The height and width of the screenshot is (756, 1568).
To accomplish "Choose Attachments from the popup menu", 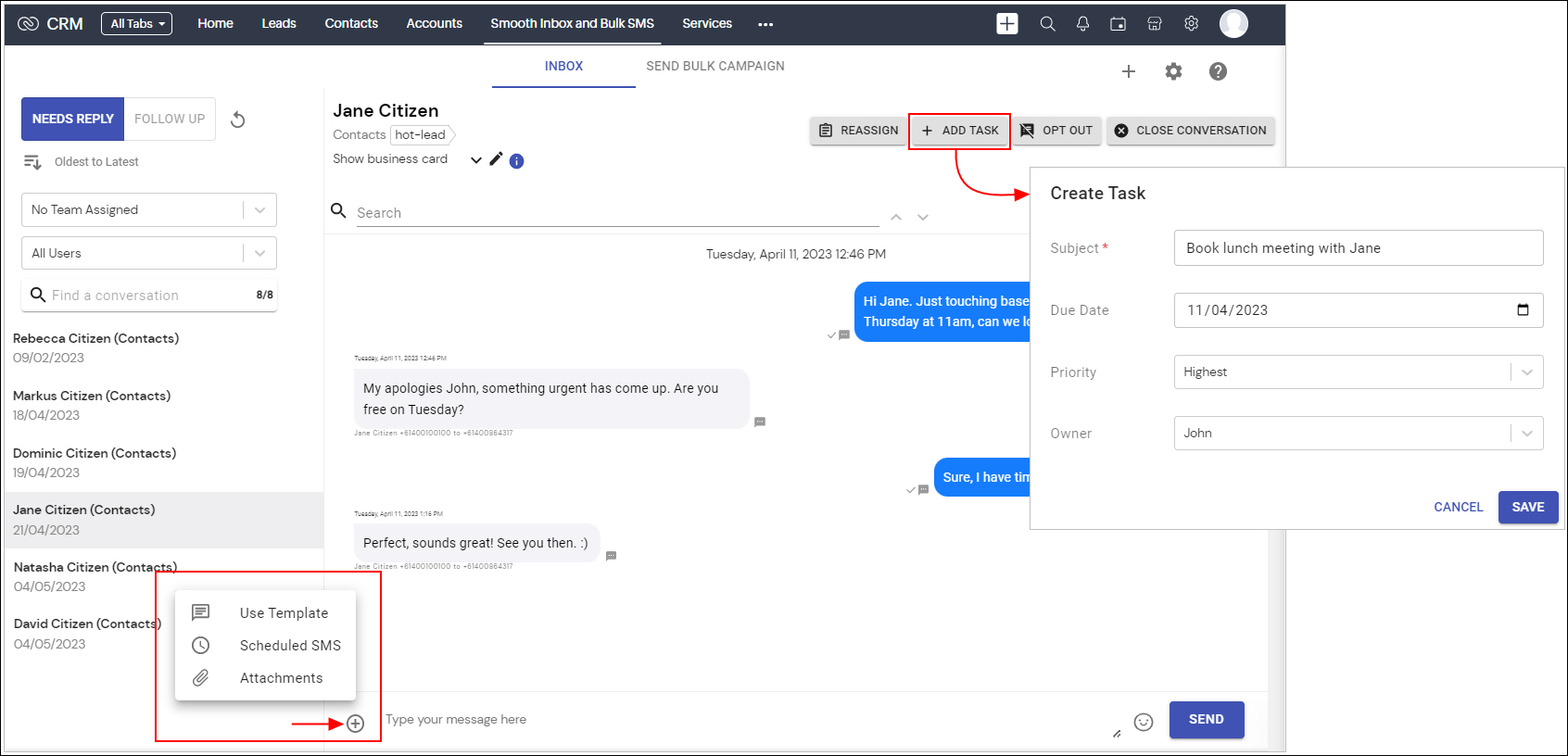I will click(265, 678).
